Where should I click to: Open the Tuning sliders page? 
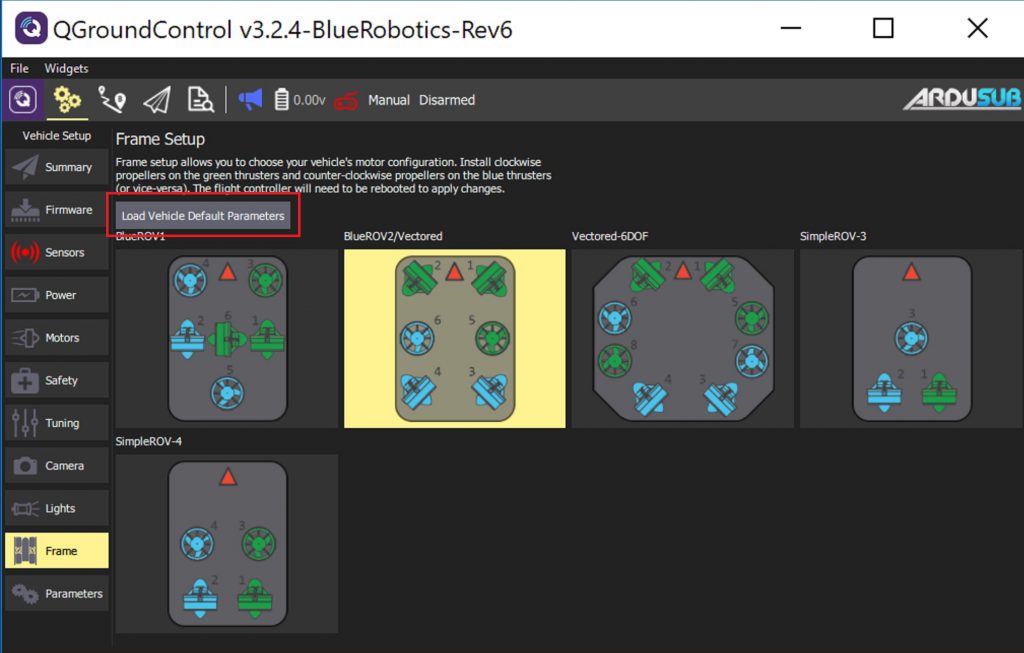[57, 423]
